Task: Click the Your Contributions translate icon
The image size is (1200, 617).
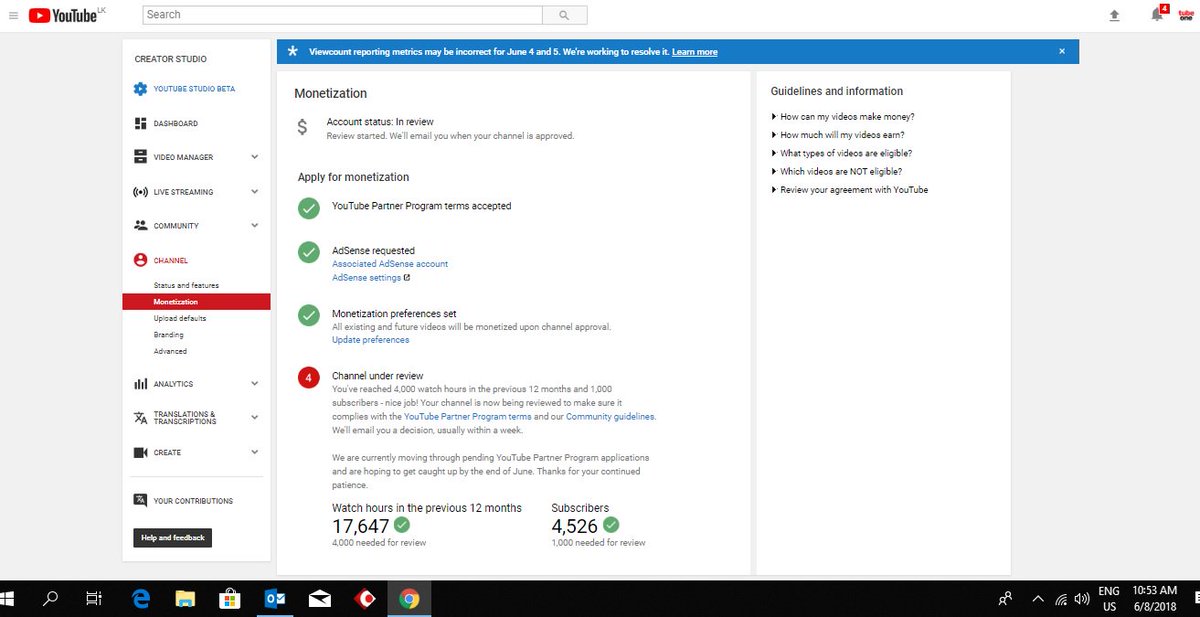Action: pyautogui.click(x=141, y=500)
